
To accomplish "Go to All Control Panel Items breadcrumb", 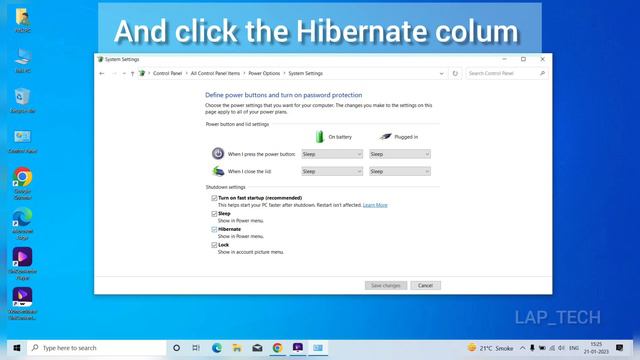I will pyautogui.click(x=215, y=73).
